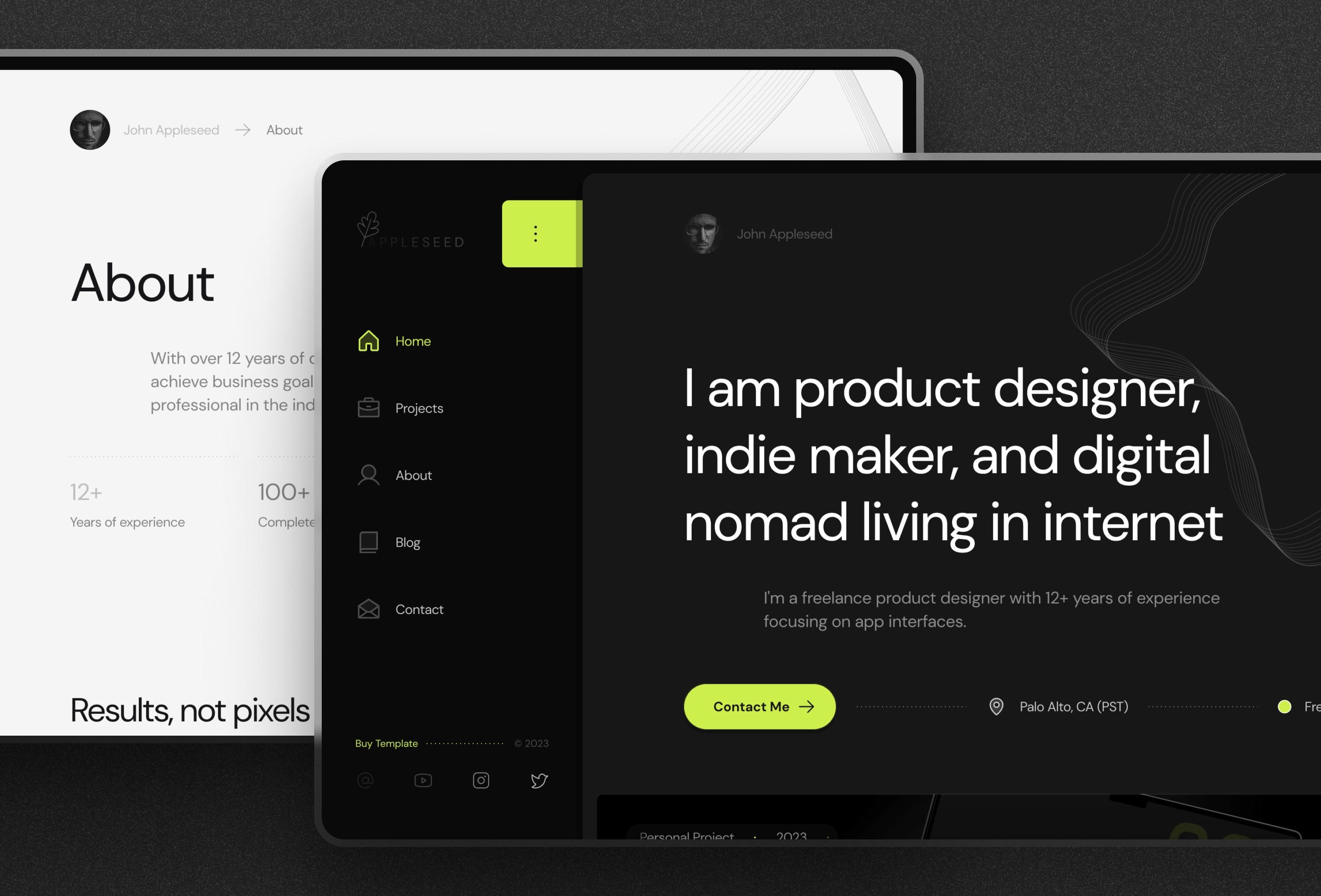
Task: Select the Home menu item
Action: coord(412,340)
